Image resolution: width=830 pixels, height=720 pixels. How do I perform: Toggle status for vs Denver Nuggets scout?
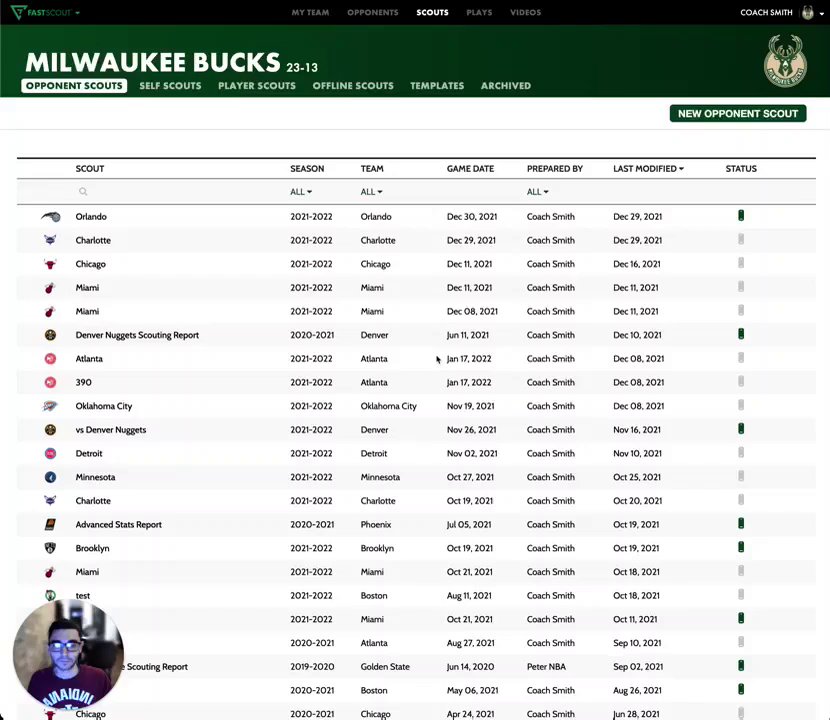(x=741, y=429)
